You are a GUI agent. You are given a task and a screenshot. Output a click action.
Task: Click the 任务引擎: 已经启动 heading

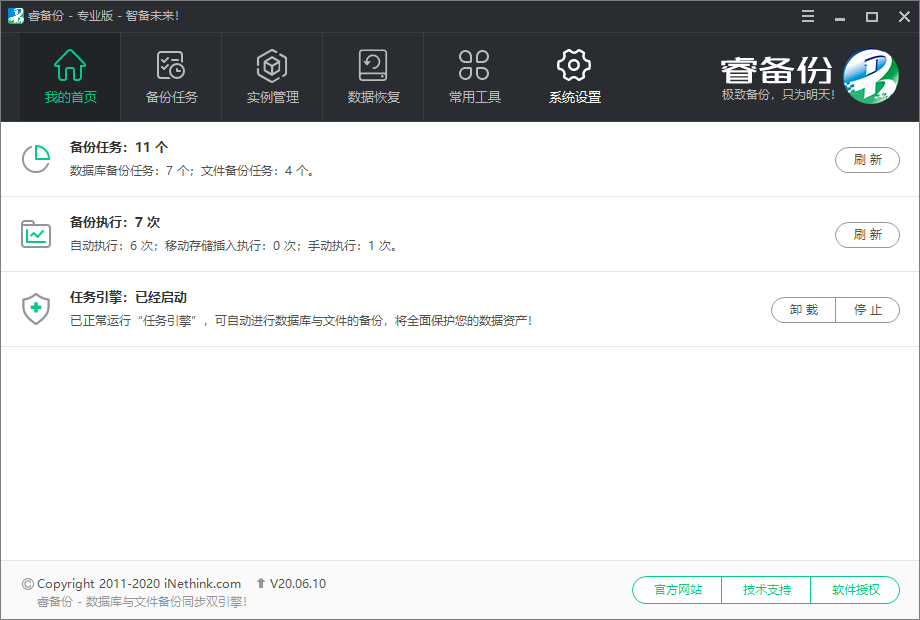point(128,297)
